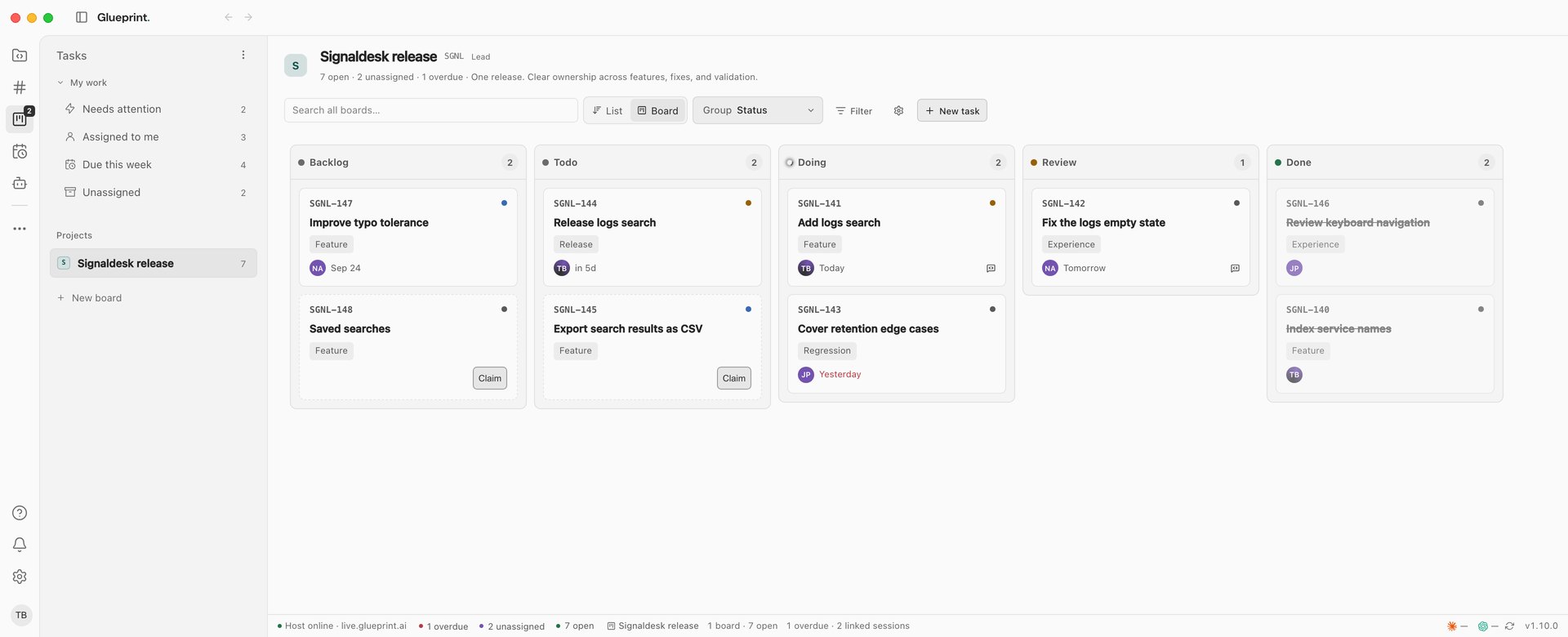Open the calendar schedule icon in sidebar
Screen dimensions: 1568x637
[x=20, y=152]
